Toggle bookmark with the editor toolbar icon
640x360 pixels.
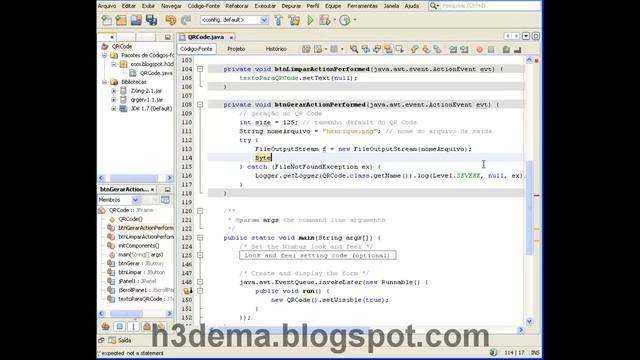point(437,49)
